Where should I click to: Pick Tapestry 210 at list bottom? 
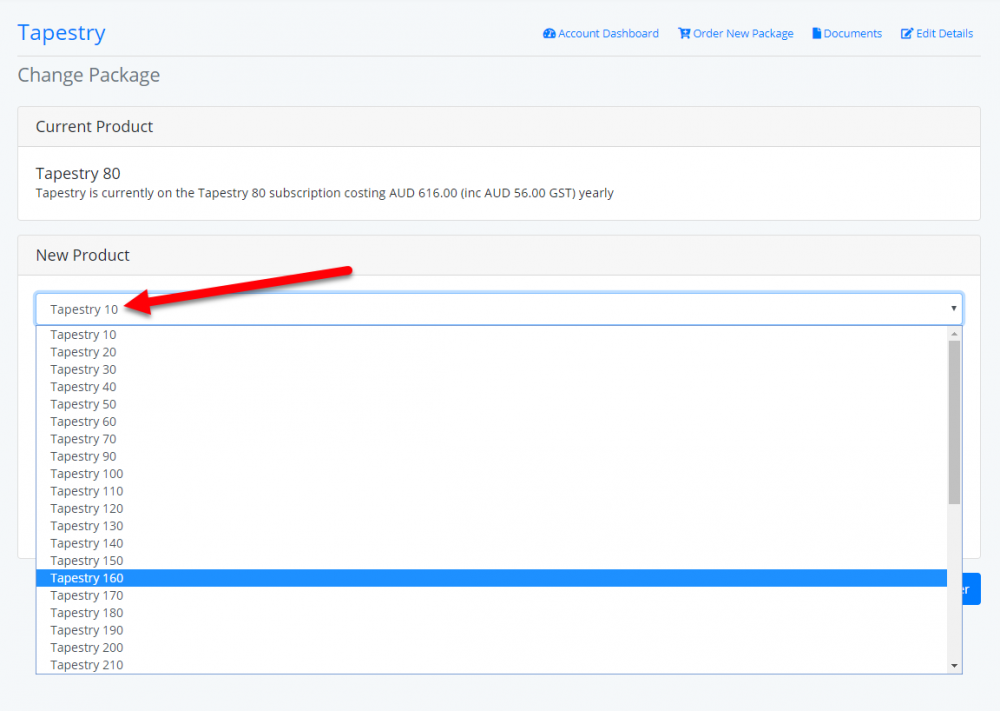[x=491, y=665]
